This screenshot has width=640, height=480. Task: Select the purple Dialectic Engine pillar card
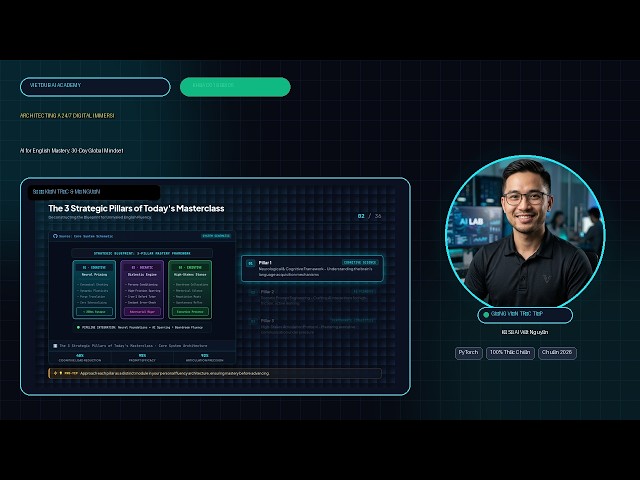(x=142, y=289)
